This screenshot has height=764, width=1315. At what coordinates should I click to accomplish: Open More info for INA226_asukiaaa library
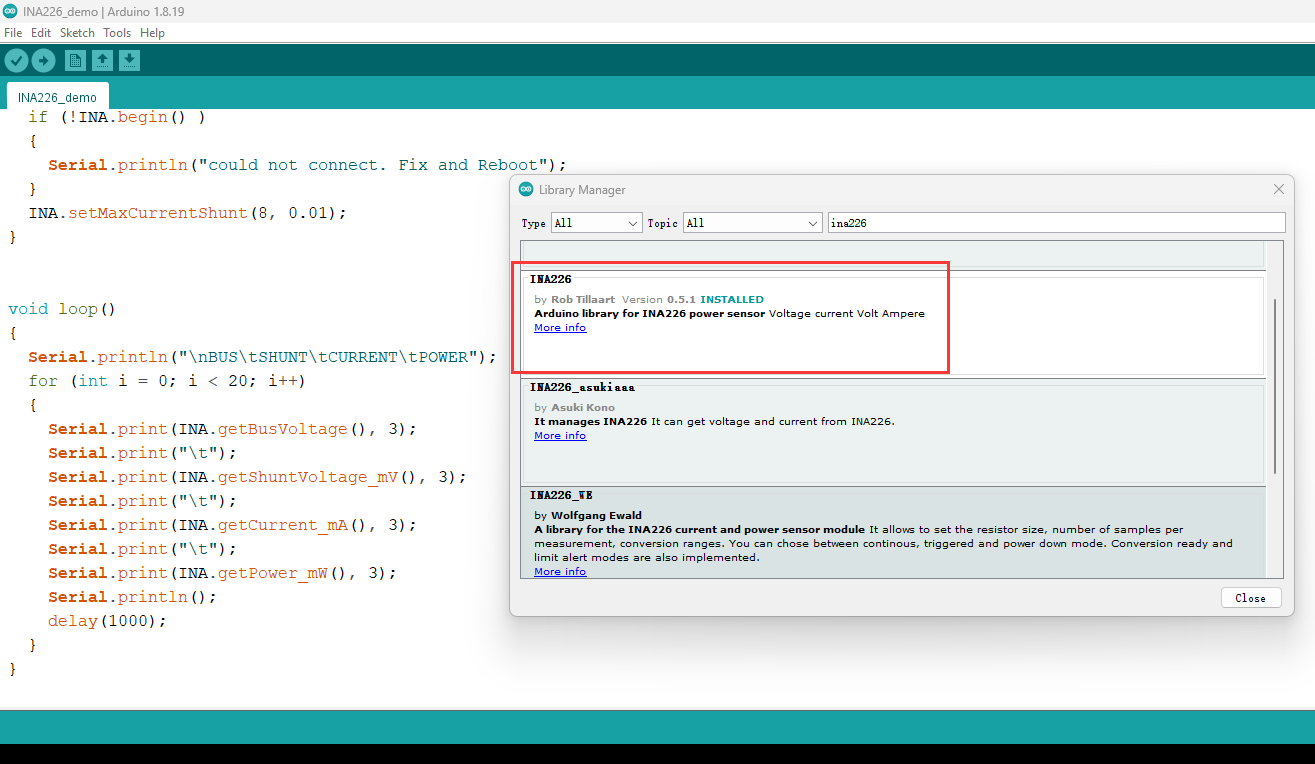click(560, 436)
